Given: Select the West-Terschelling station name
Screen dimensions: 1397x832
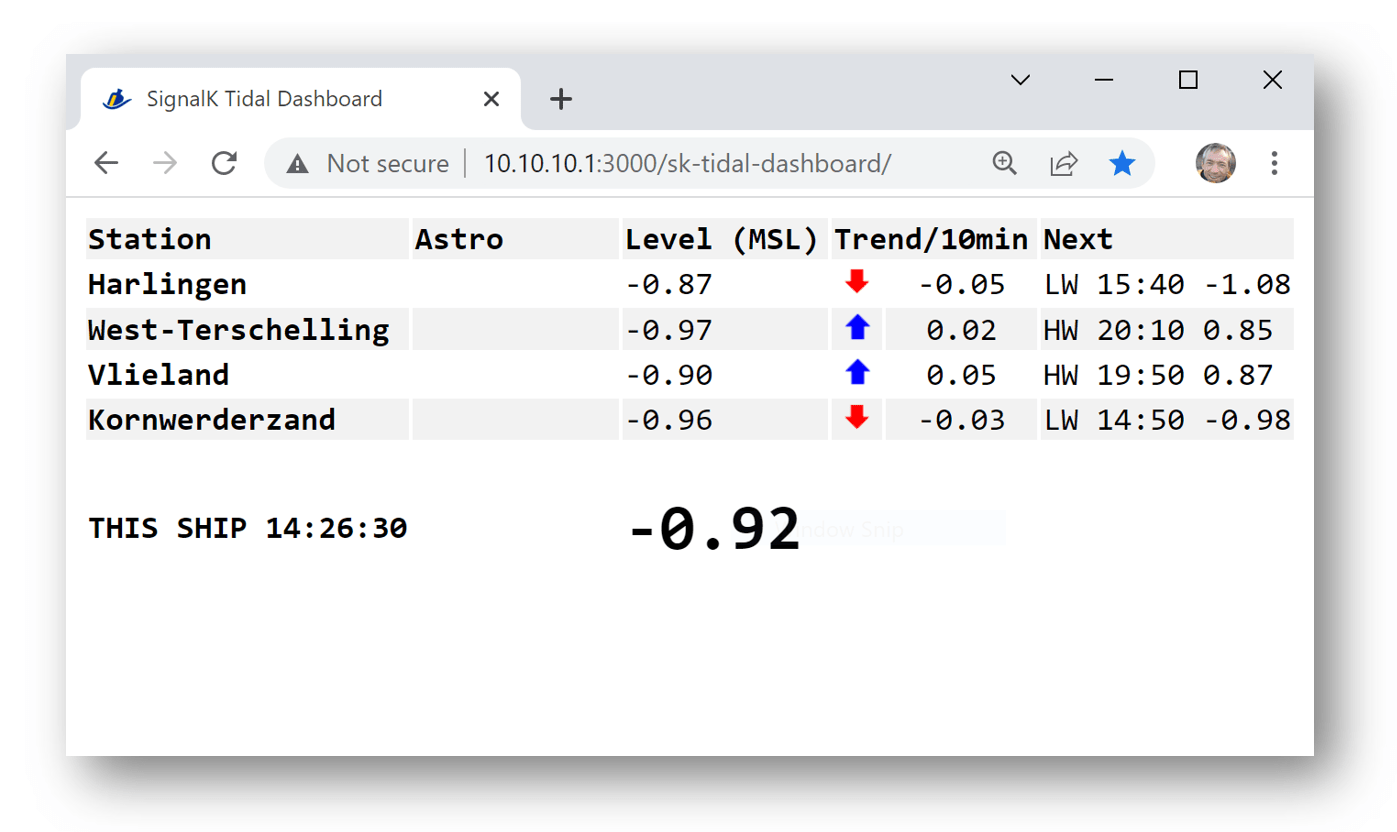Looking at the screenshot, I should point(238,329).
